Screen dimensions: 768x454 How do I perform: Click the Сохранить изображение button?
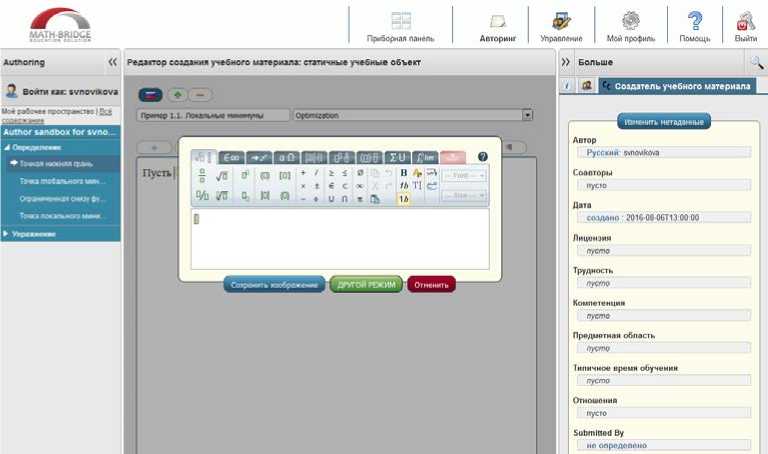coord(274,285)
